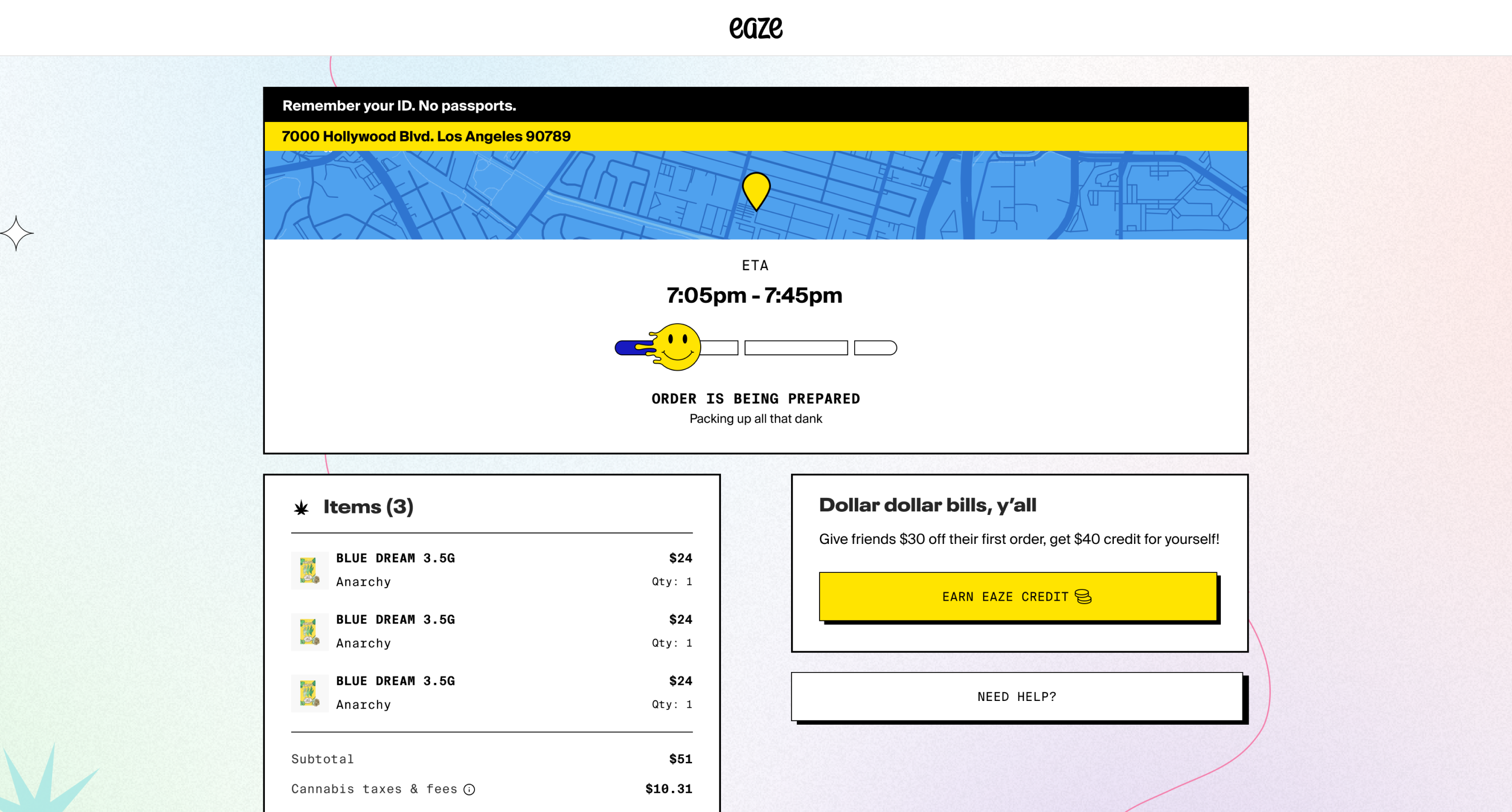The width and height of the screenshot is (1512, 812).
Task: Click the yellow map location pin
Action: 756,189
